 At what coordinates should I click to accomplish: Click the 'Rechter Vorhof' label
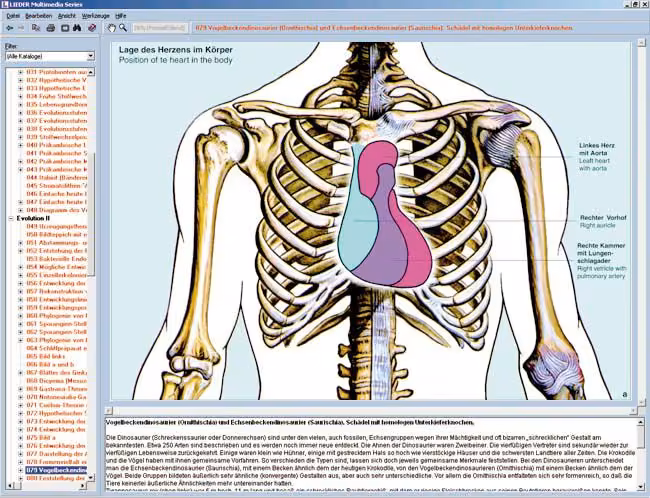tap(603, 218)
